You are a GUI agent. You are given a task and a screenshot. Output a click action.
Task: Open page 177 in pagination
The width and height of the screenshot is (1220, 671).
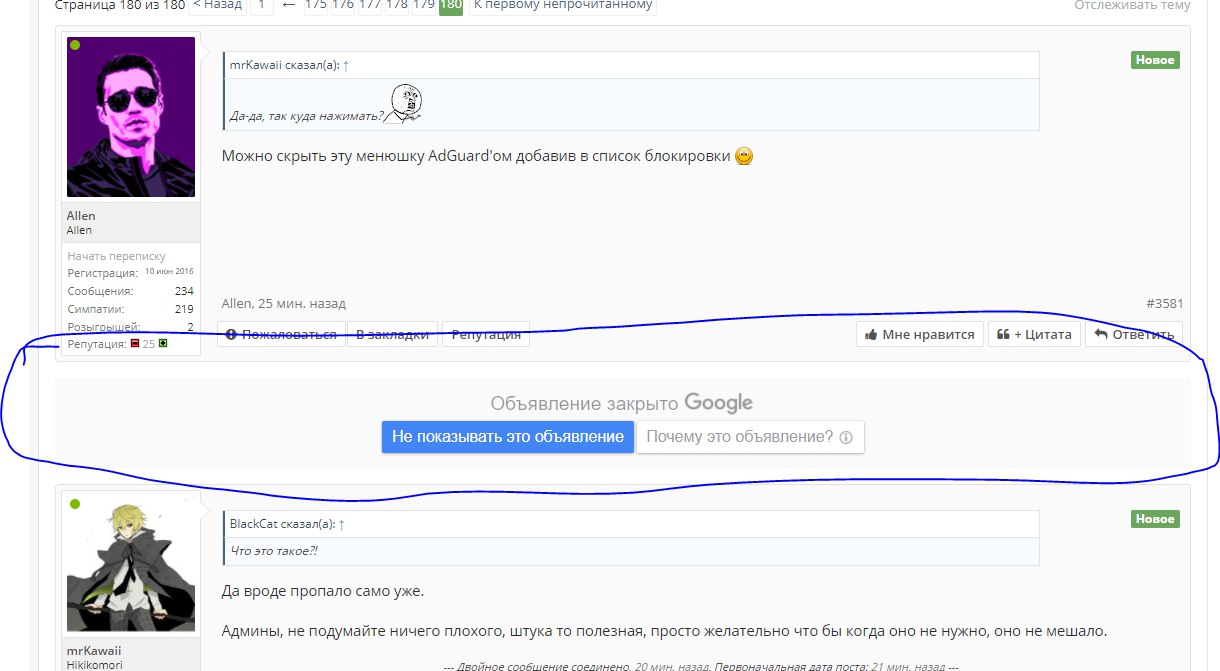(369, 5)
